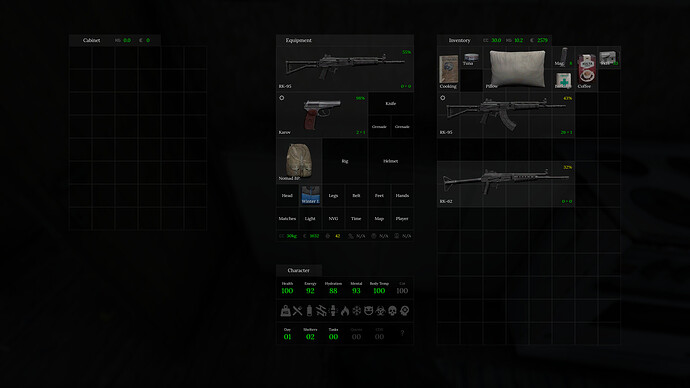This screenshot has width=690, height=388.
Task: Click the empty Rig slot
Action: [345, 161]
